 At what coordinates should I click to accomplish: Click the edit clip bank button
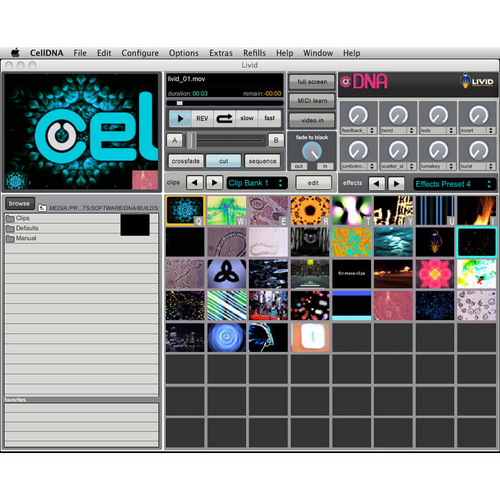click(313, 183)
